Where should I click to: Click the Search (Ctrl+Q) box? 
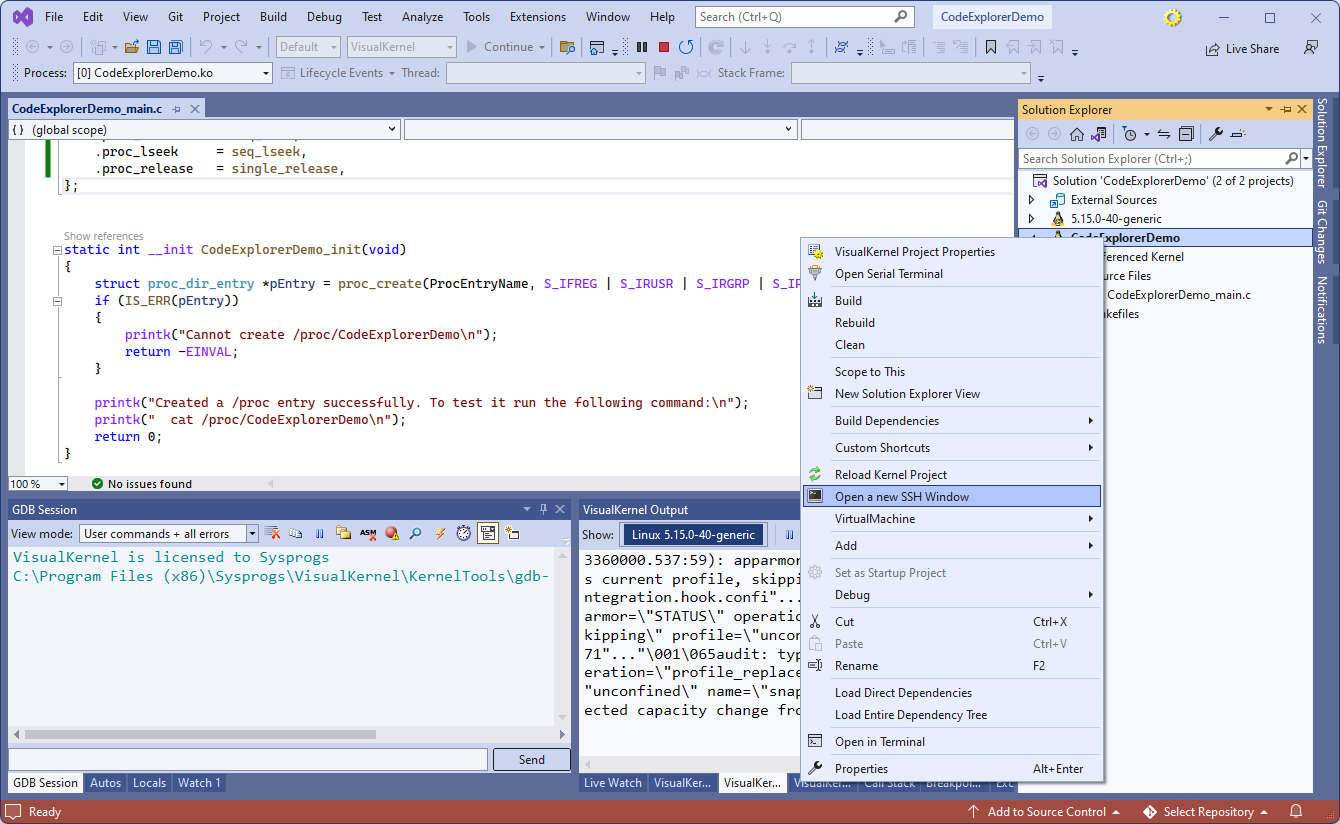tap(805, 17)
